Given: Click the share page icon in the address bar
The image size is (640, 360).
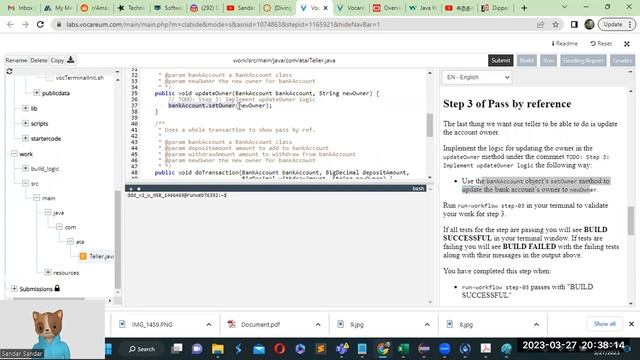Looking at the screenshot, I should coord(540,24).
